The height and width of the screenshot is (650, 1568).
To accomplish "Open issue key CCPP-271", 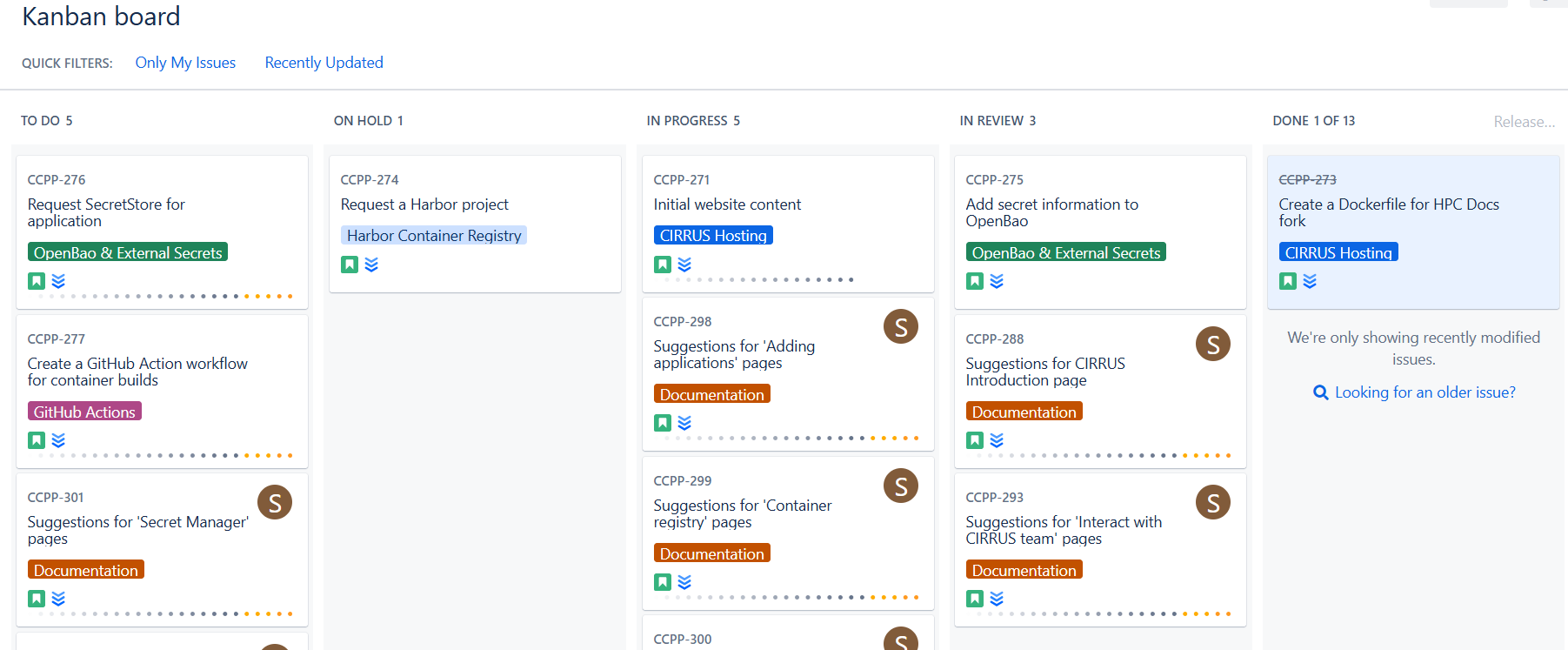I will click(x=681, y=180).
